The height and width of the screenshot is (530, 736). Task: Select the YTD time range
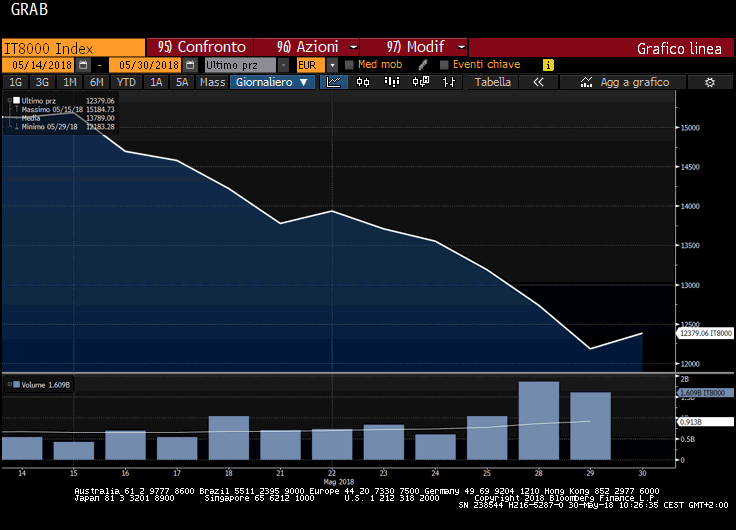(x=126, y=82)
